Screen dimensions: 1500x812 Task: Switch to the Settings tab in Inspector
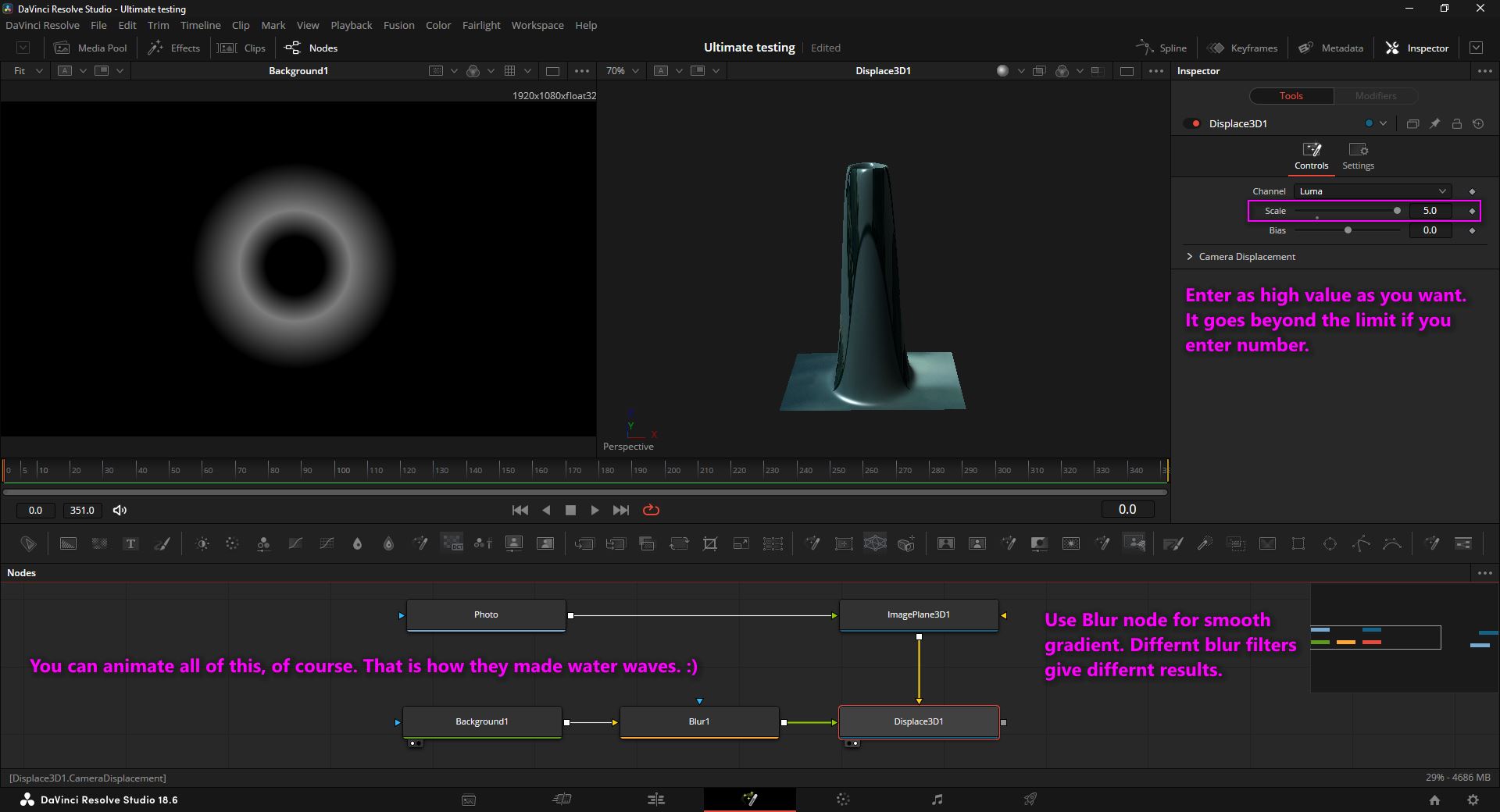pos(1358,156)
